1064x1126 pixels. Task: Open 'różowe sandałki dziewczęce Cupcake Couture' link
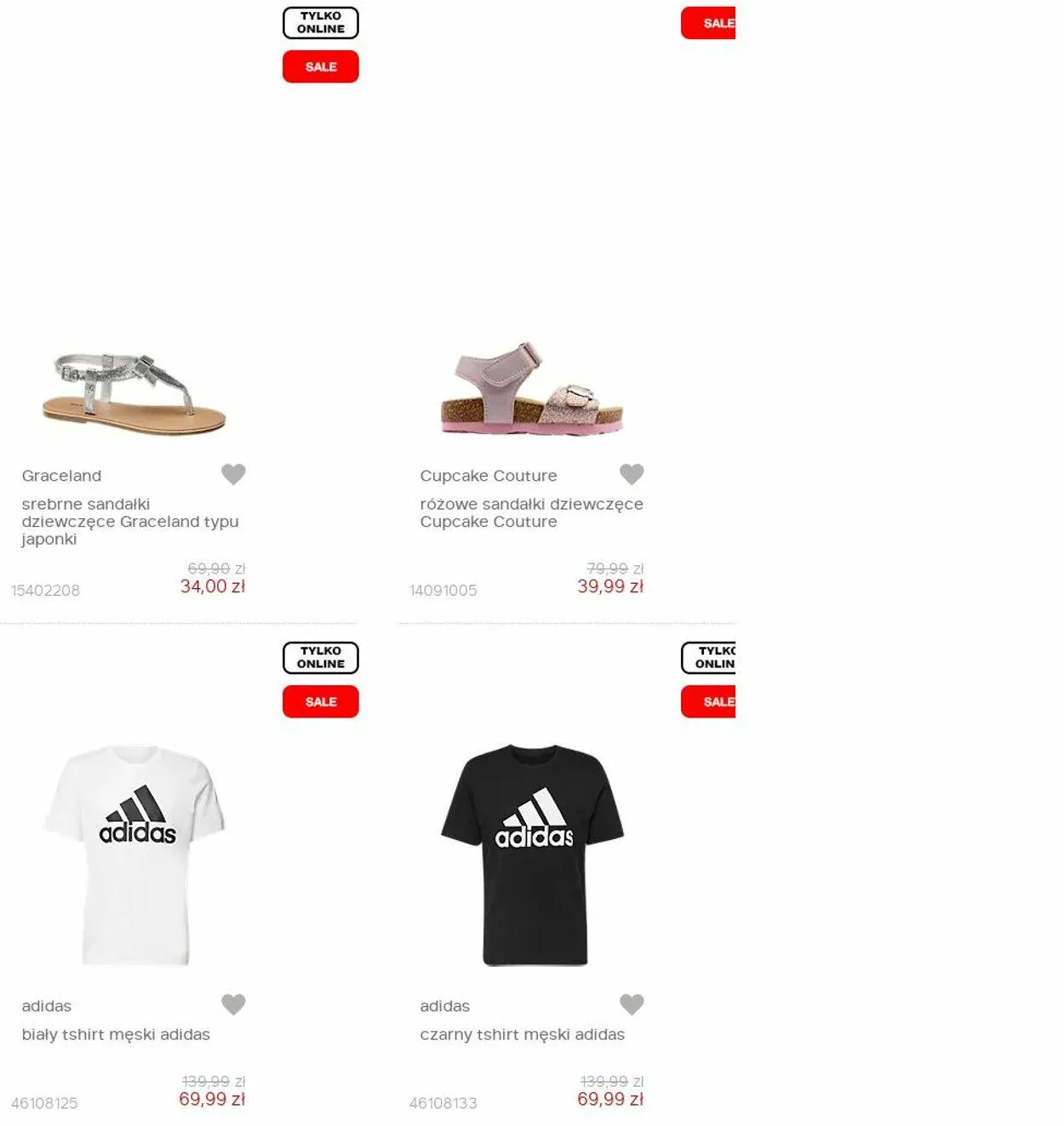click(x=531, y=512)
